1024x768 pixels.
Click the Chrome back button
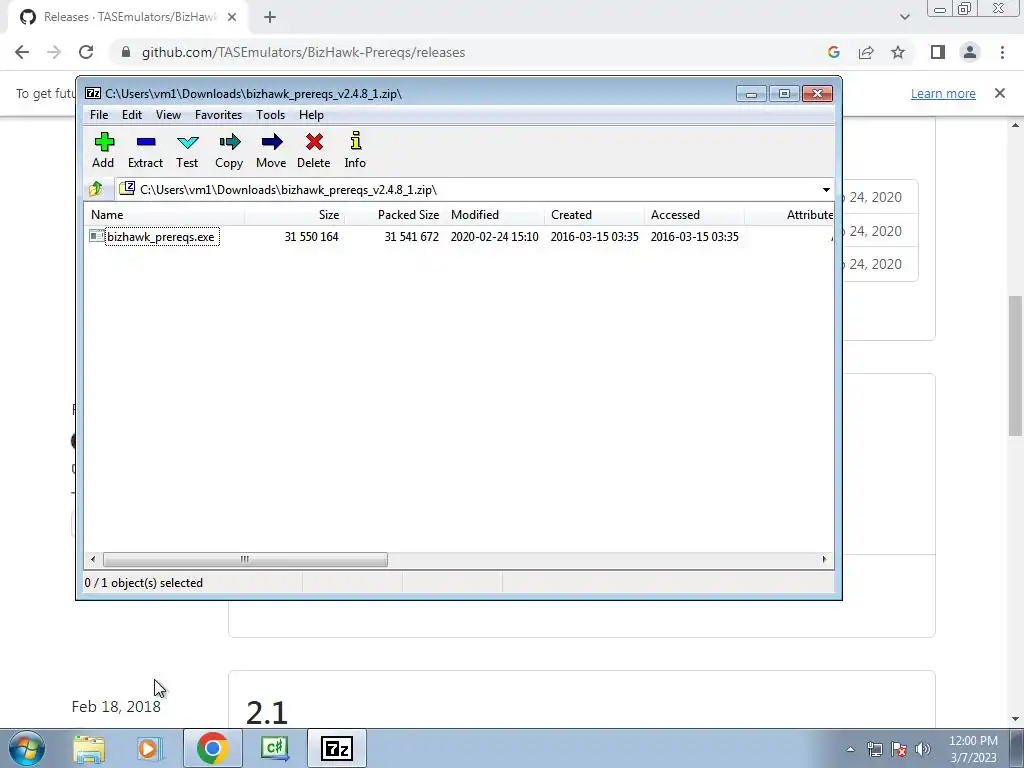coord(22,52)
